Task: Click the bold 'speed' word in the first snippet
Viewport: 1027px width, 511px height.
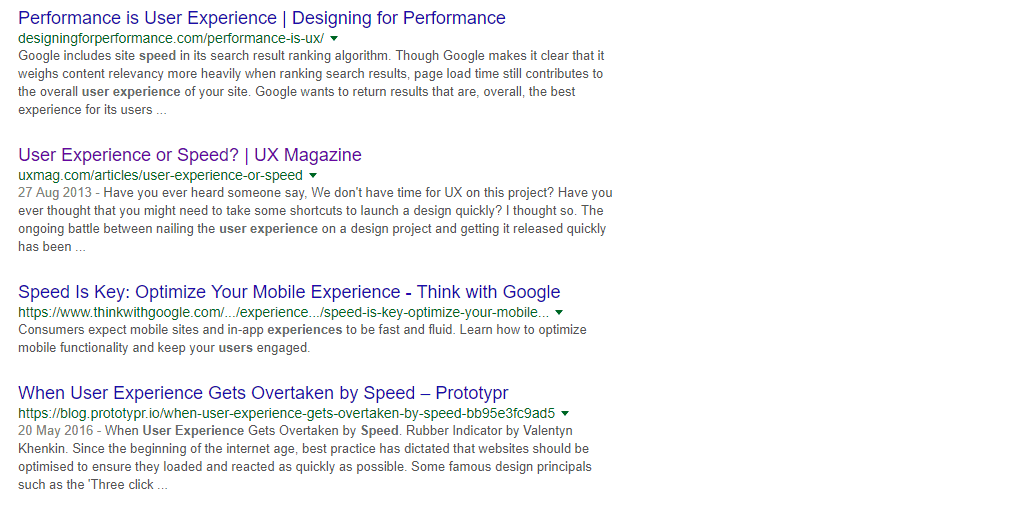Action: [x=157, y=56]
